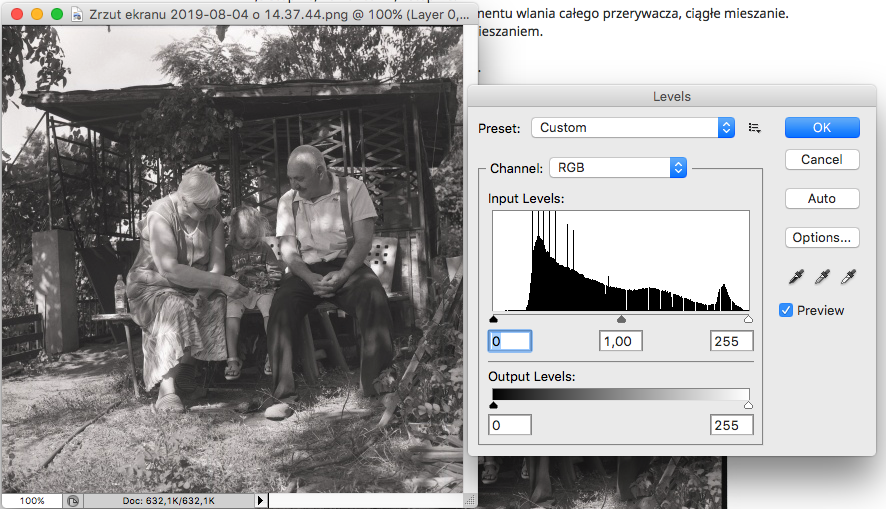This screenshot has width=886, height=509.
Task: Open the Channel dropdown showing RGB
Action: tap(618, 168)
